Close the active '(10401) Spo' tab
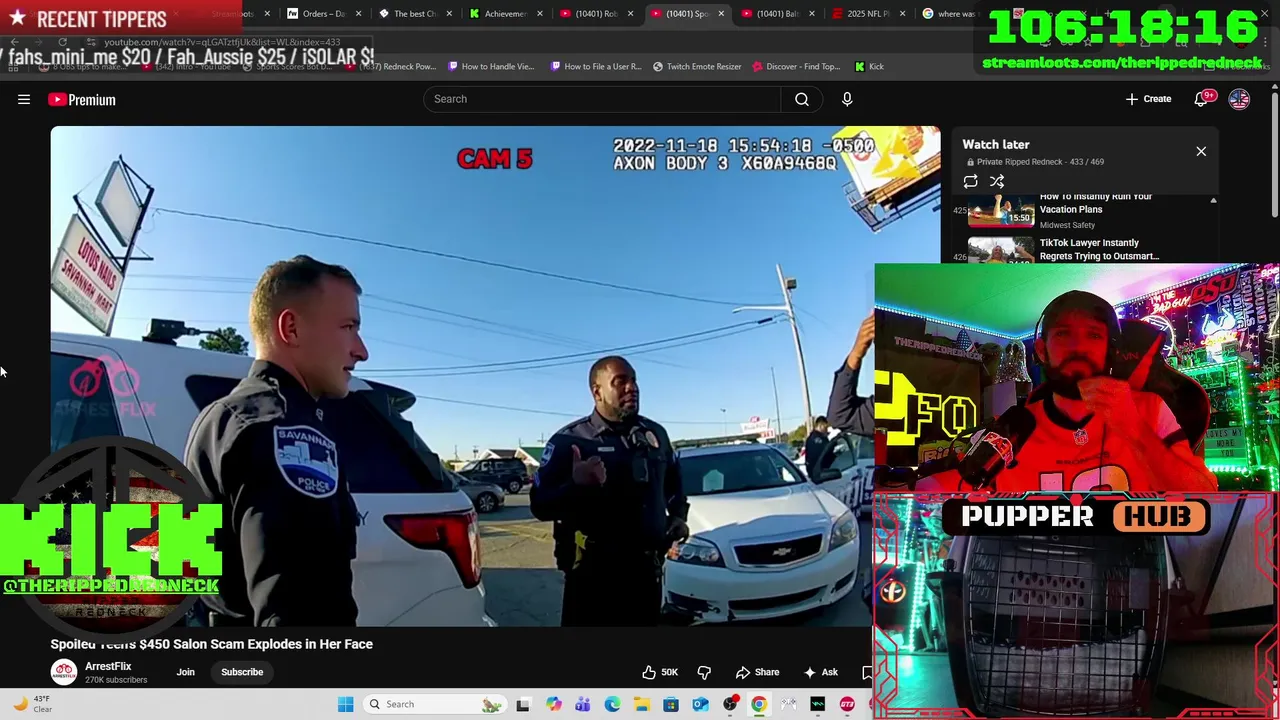1280x720 pixels. click(x=721, y=14)
